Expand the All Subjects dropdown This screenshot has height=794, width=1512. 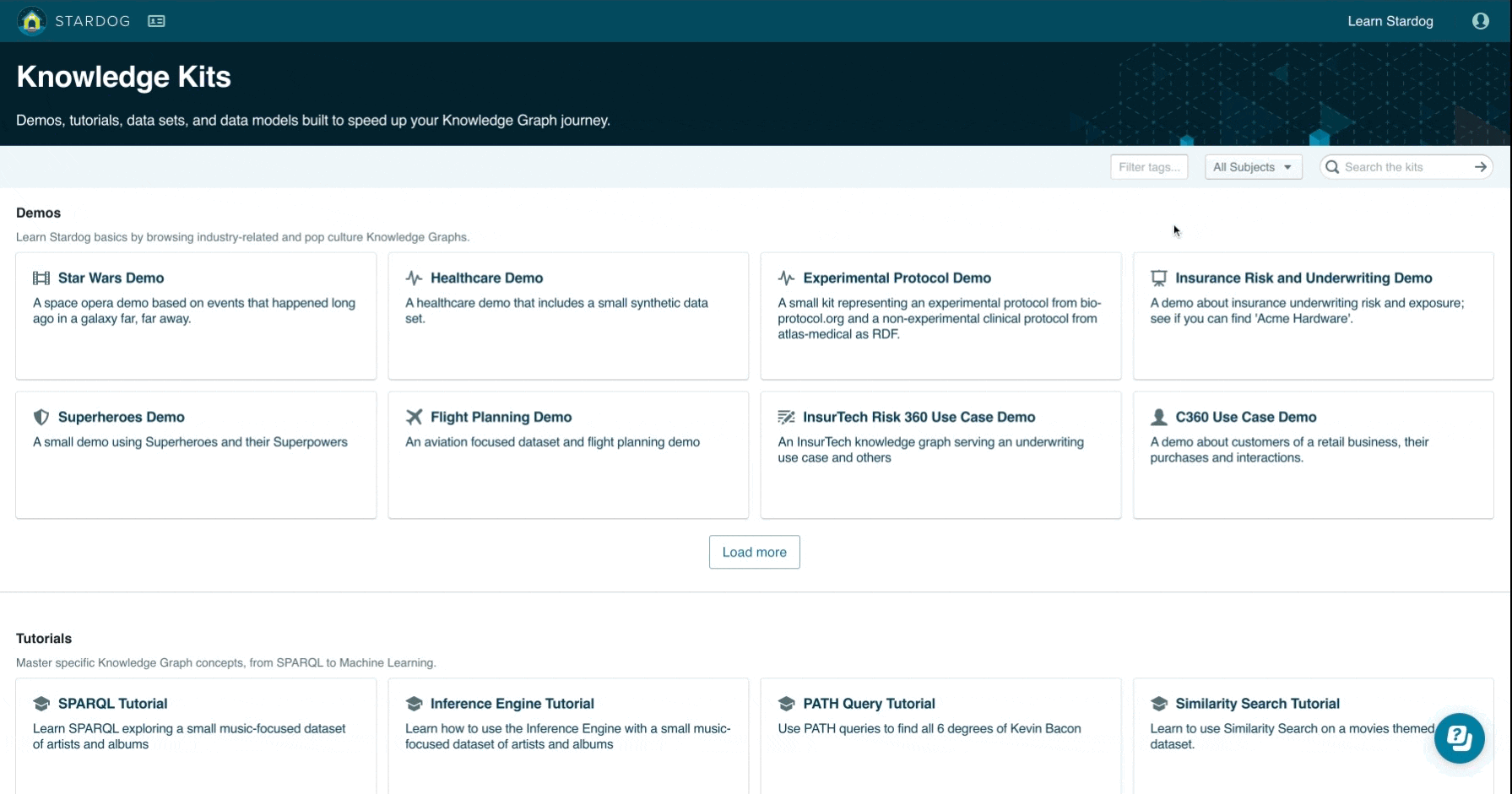click(x=1252, y=167)
